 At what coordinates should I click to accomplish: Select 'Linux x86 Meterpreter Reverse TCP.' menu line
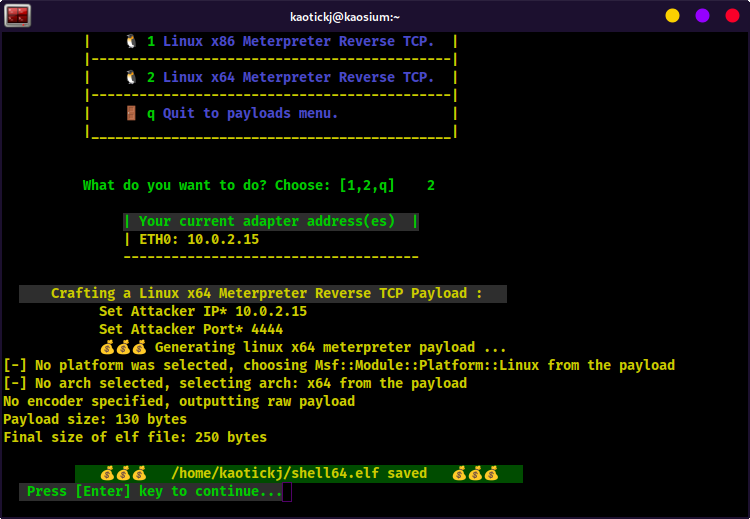(298, 41)
